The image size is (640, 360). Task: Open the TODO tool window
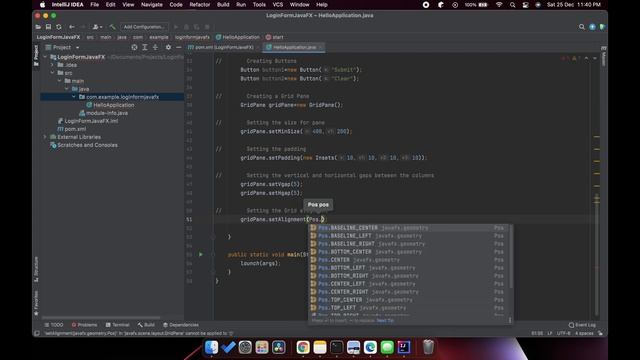tap(54, 325)
